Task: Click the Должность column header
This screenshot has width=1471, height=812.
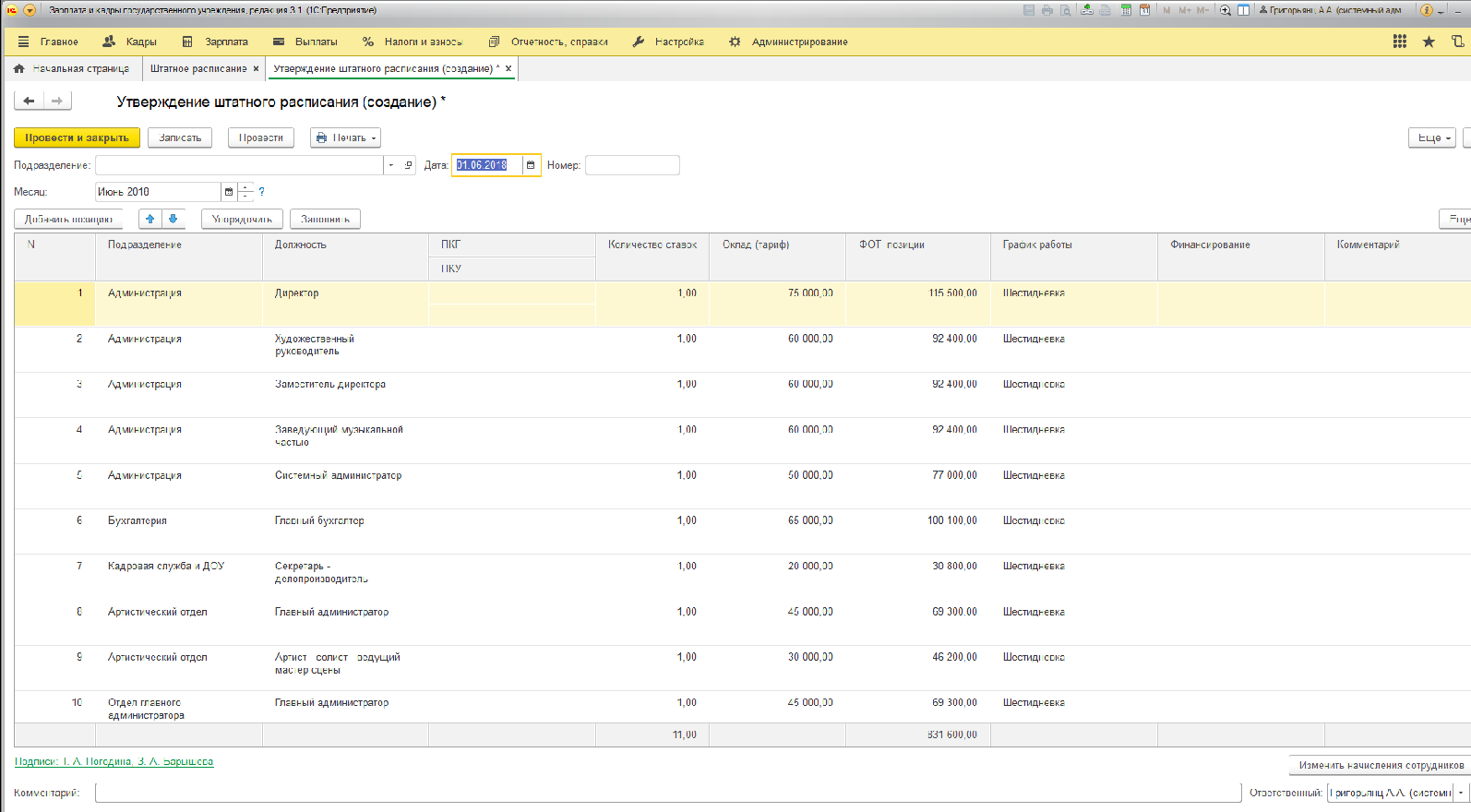Action: tap(345, 257)
